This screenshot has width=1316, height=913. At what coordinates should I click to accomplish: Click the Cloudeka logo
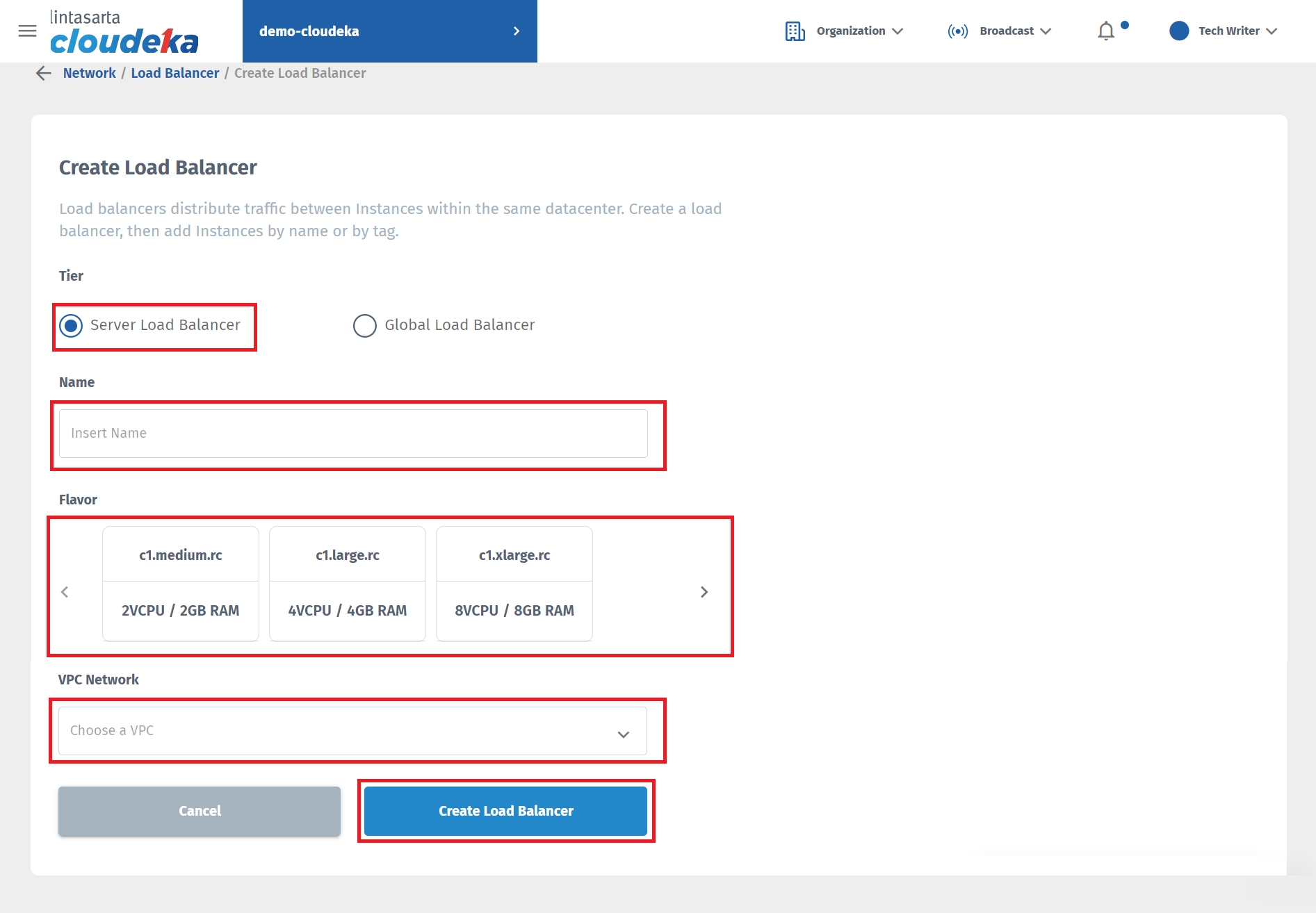(x=124, y=33)
